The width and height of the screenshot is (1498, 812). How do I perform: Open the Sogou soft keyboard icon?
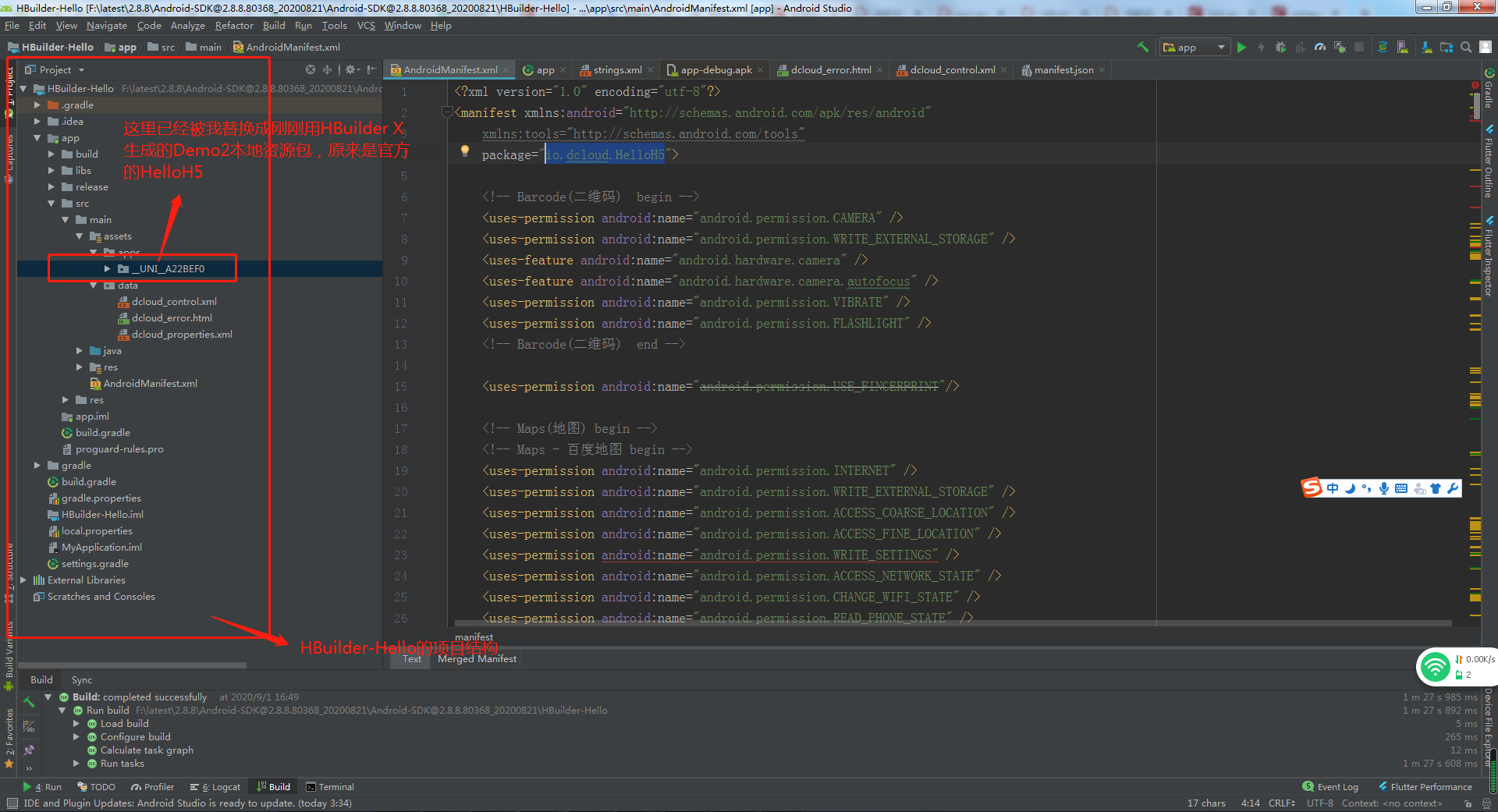pyautogui.click(x=1401, y=488)
